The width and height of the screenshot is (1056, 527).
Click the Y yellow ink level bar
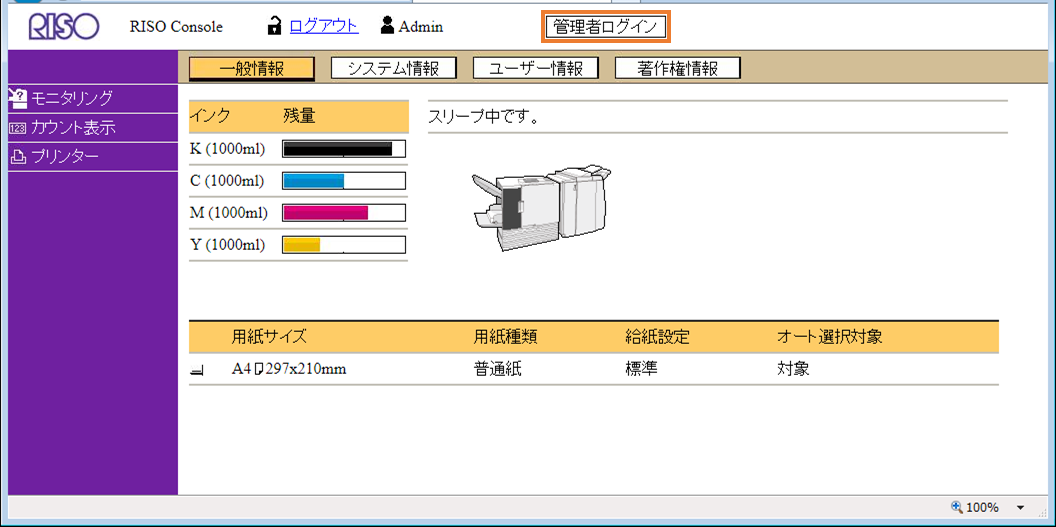pyautogui.click(x=343, y=244)
